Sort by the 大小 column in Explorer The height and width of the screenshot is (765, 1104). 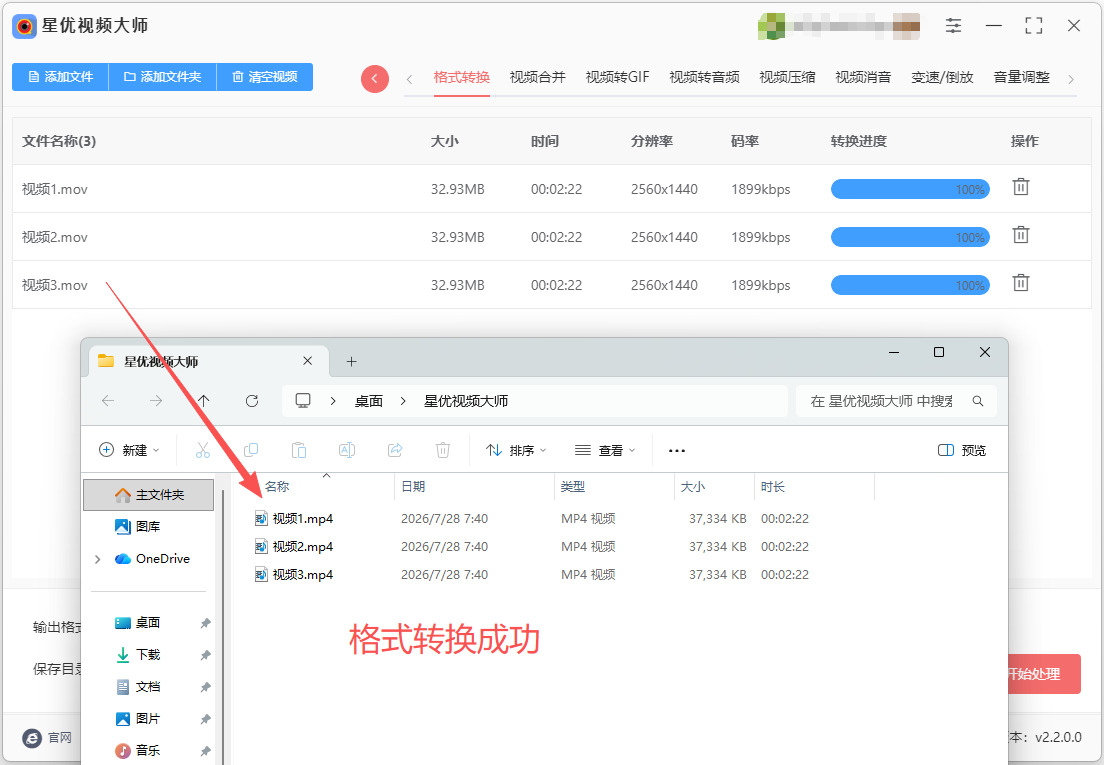[x=693, y=486]
